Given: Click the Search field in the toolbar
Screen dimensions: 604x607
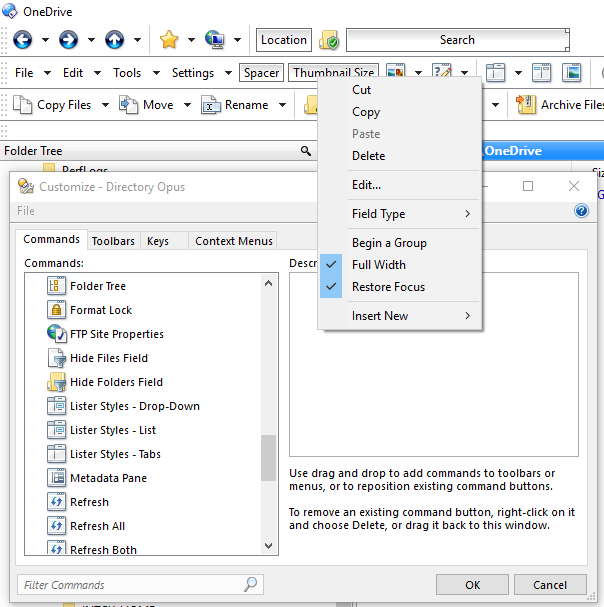Looking at the screenshot, I should pos(457,40).
